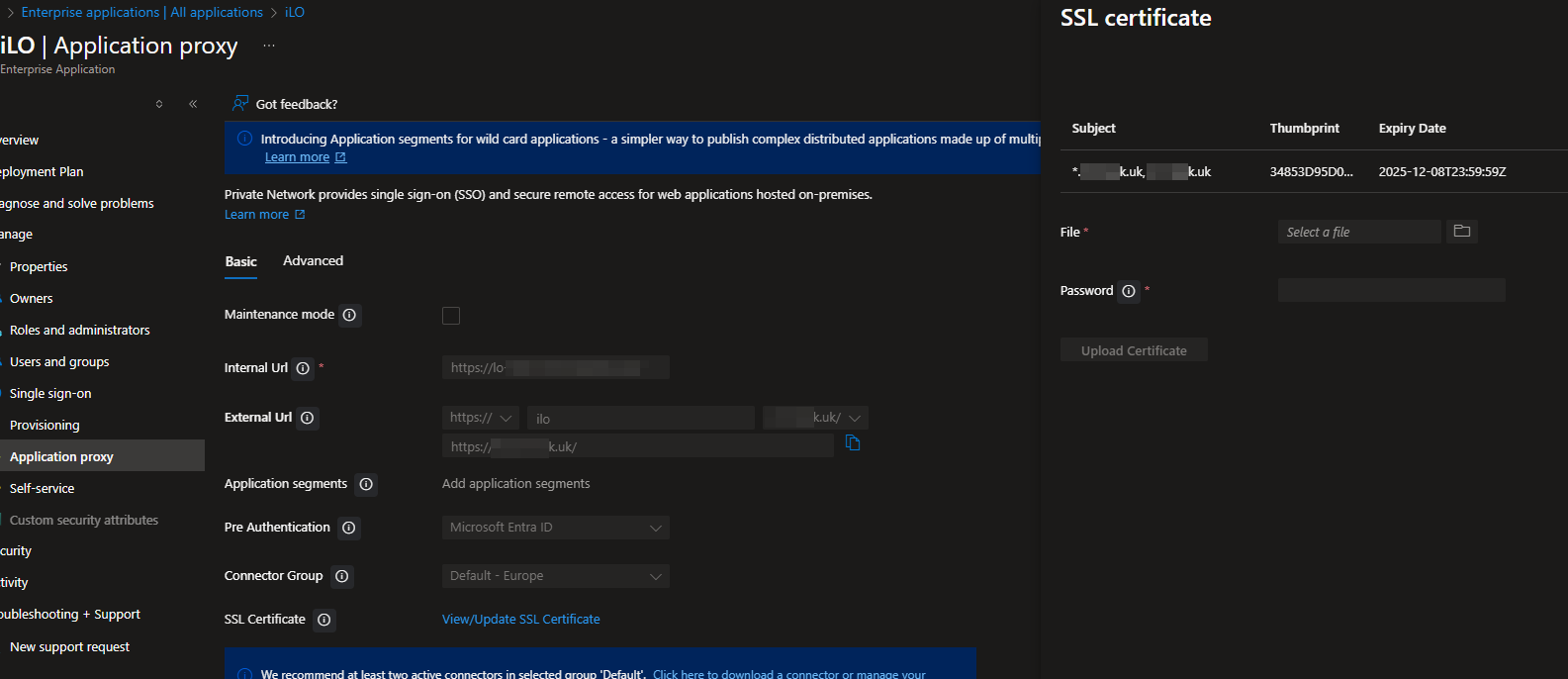1568x679 pixels.
Task: Click the Internal Url input field
Action: pyautogui.click(x=556, y=368)
